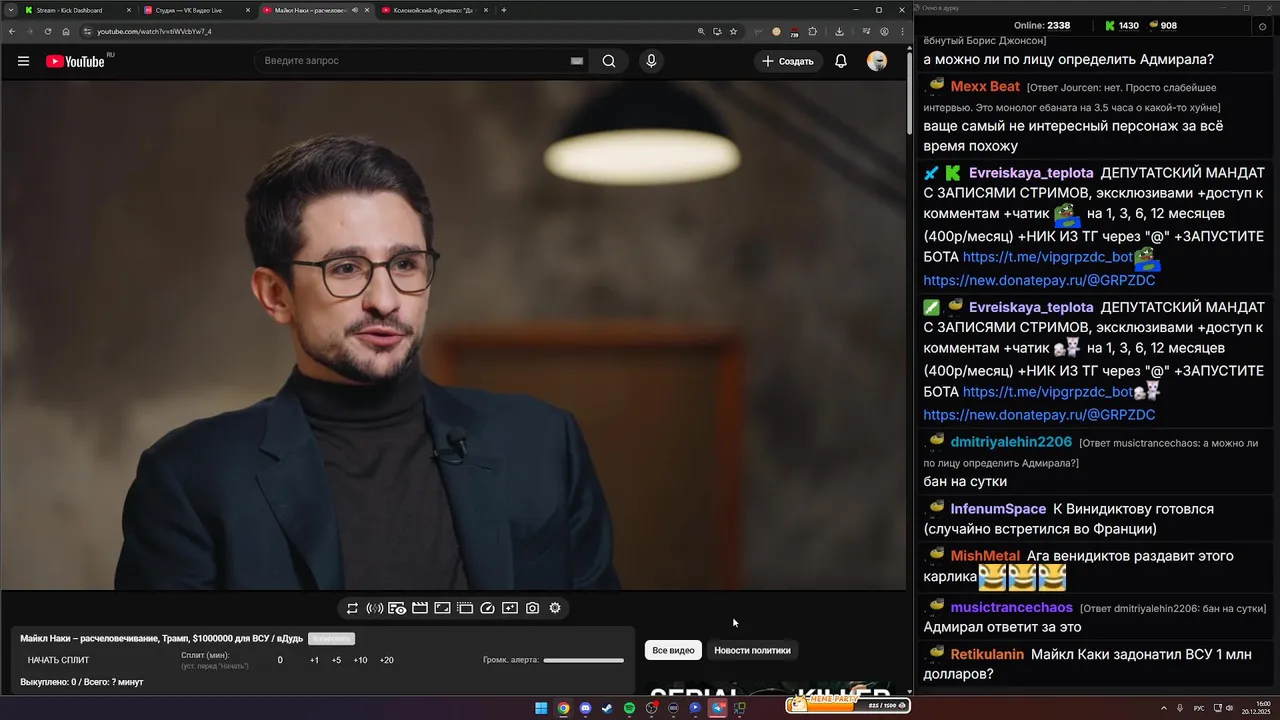Open Windows Start menu
Image resolution: width=1280 pixels, height=720 pixels.
tap(541, 708)
